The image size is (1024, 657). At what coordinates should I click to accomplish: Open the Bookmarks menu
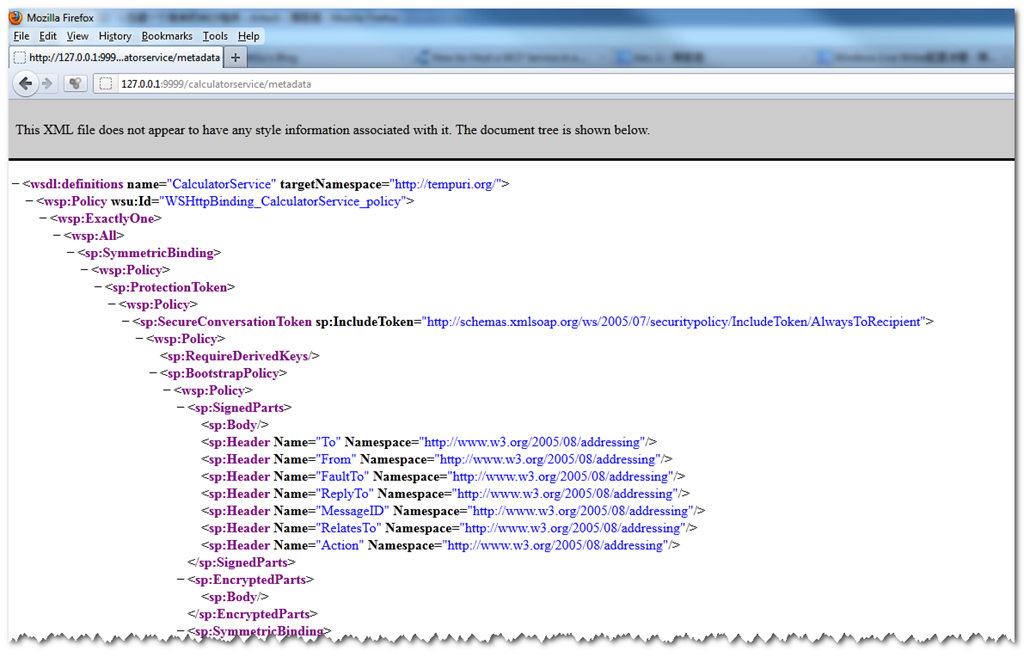click(x=166, y=36)
